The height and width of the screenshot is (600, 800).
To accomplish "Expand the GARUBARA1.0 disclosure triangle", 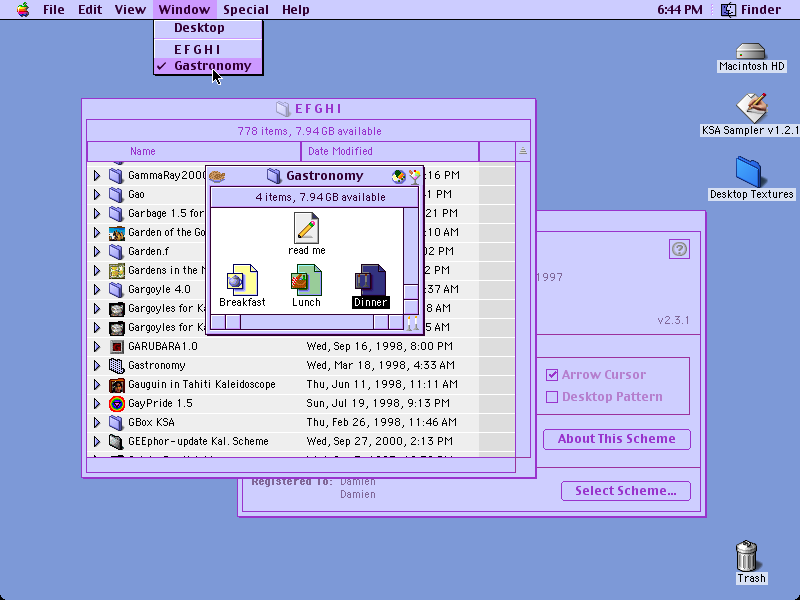I will 97,346.
